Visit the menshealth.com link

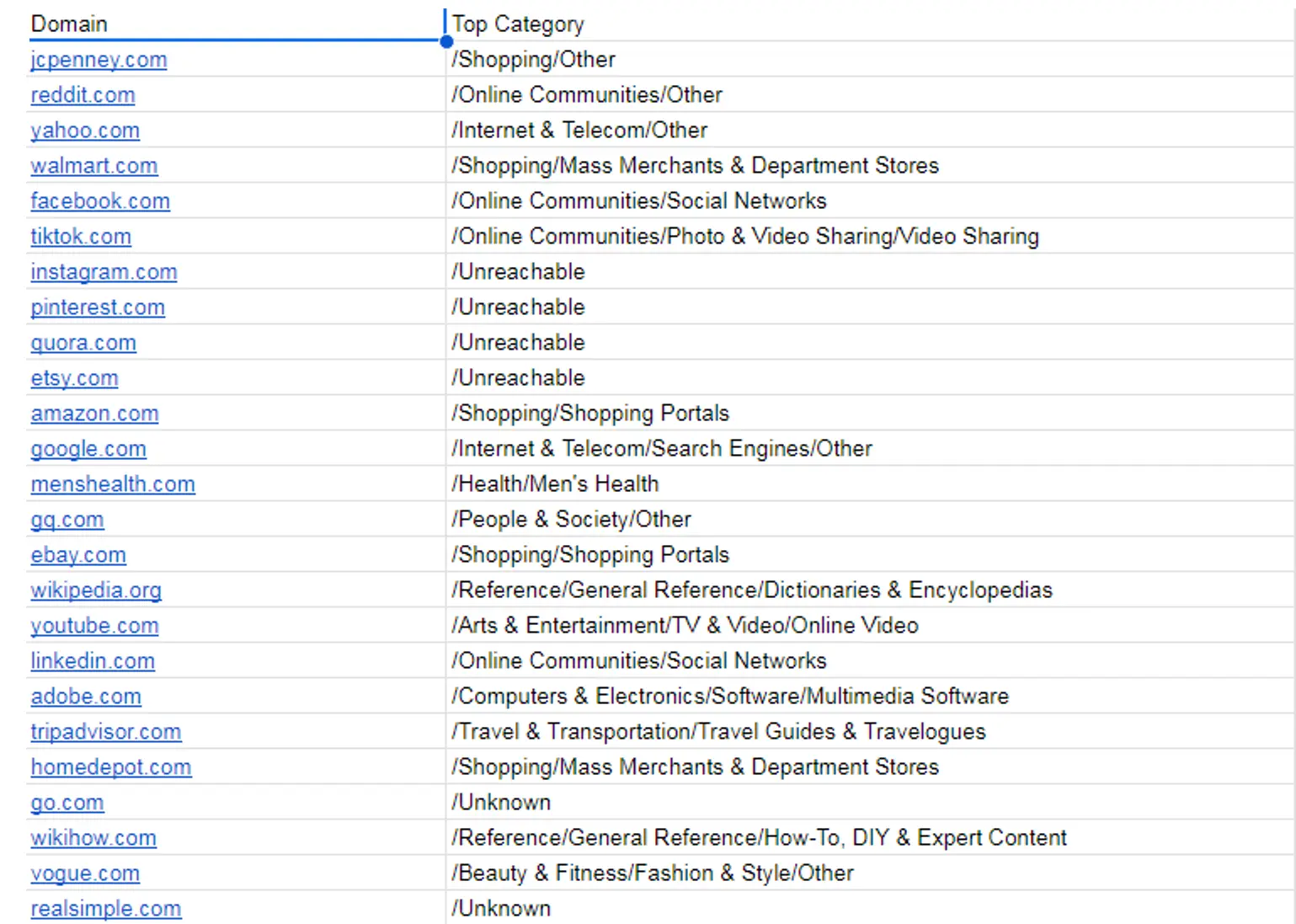[113, 484]
